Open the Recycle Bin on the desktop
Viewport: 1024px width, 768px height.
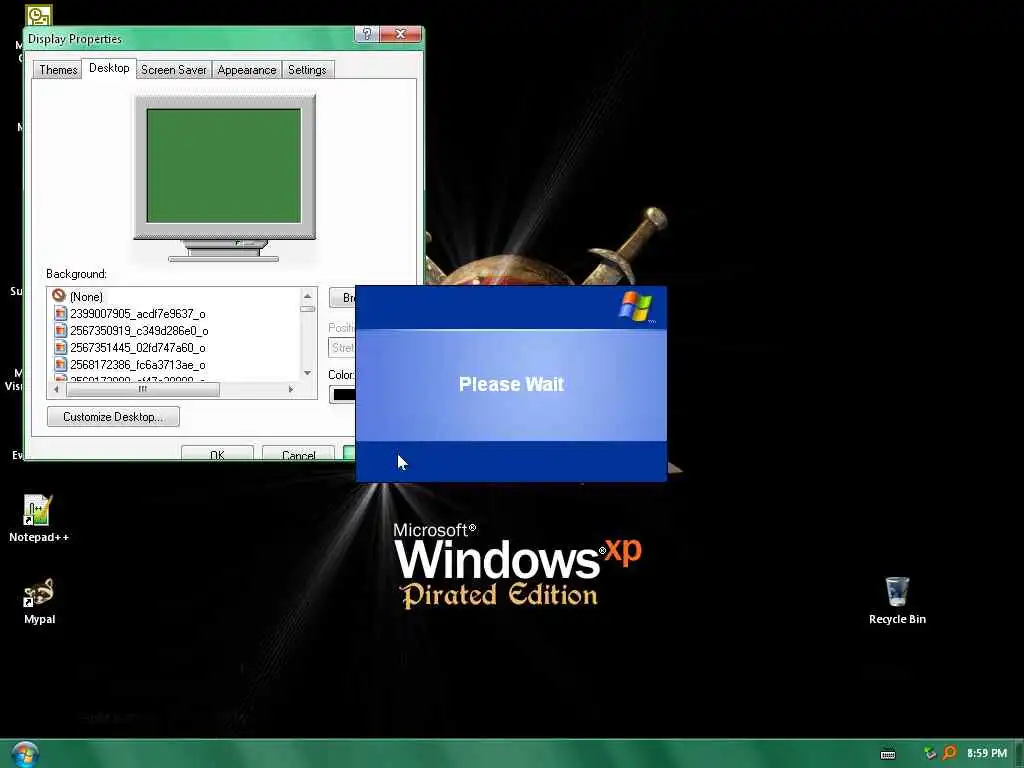click(x=897, y=600)
